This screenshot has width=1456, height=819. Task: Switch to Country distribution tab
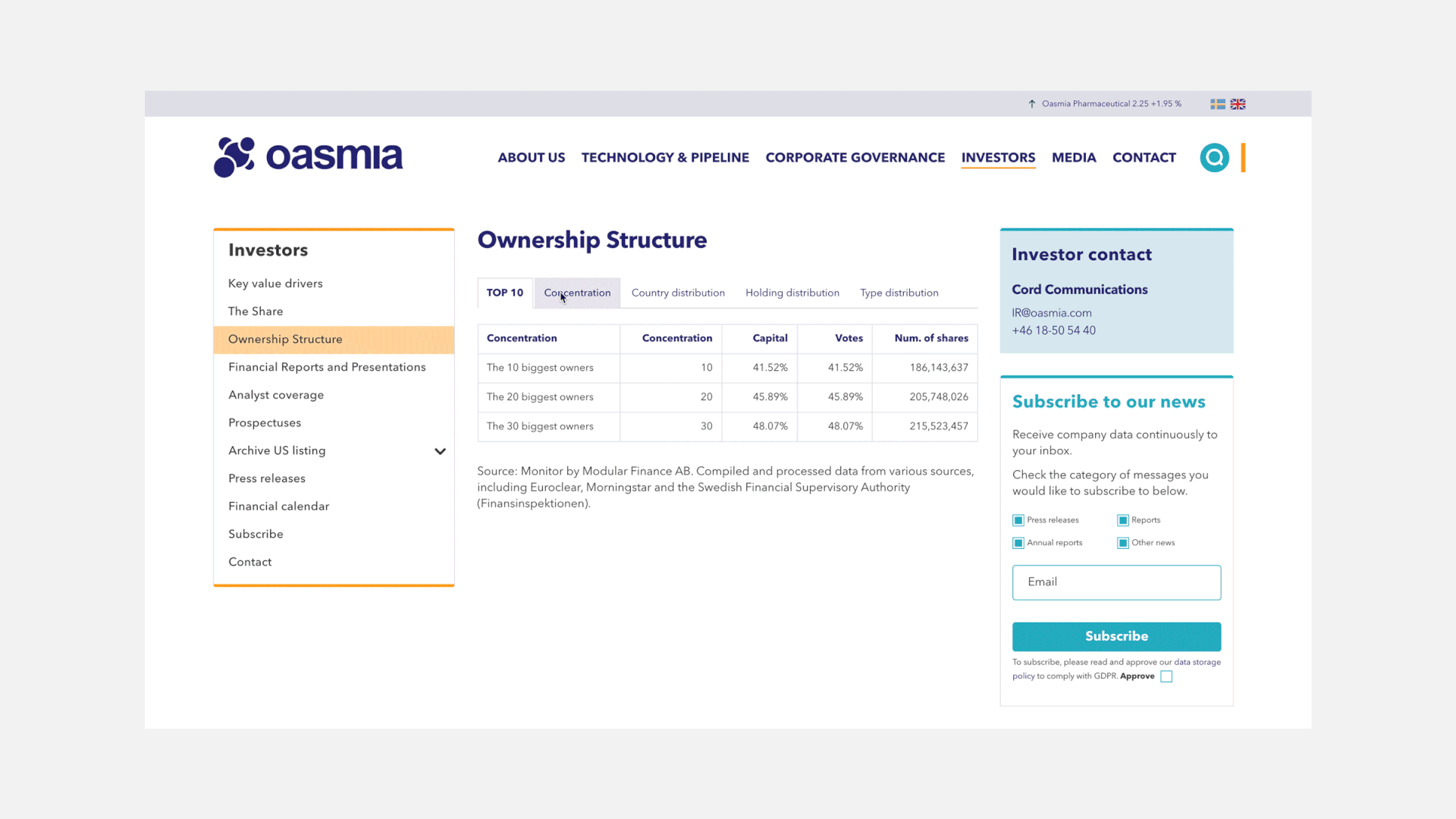[678, 293]
